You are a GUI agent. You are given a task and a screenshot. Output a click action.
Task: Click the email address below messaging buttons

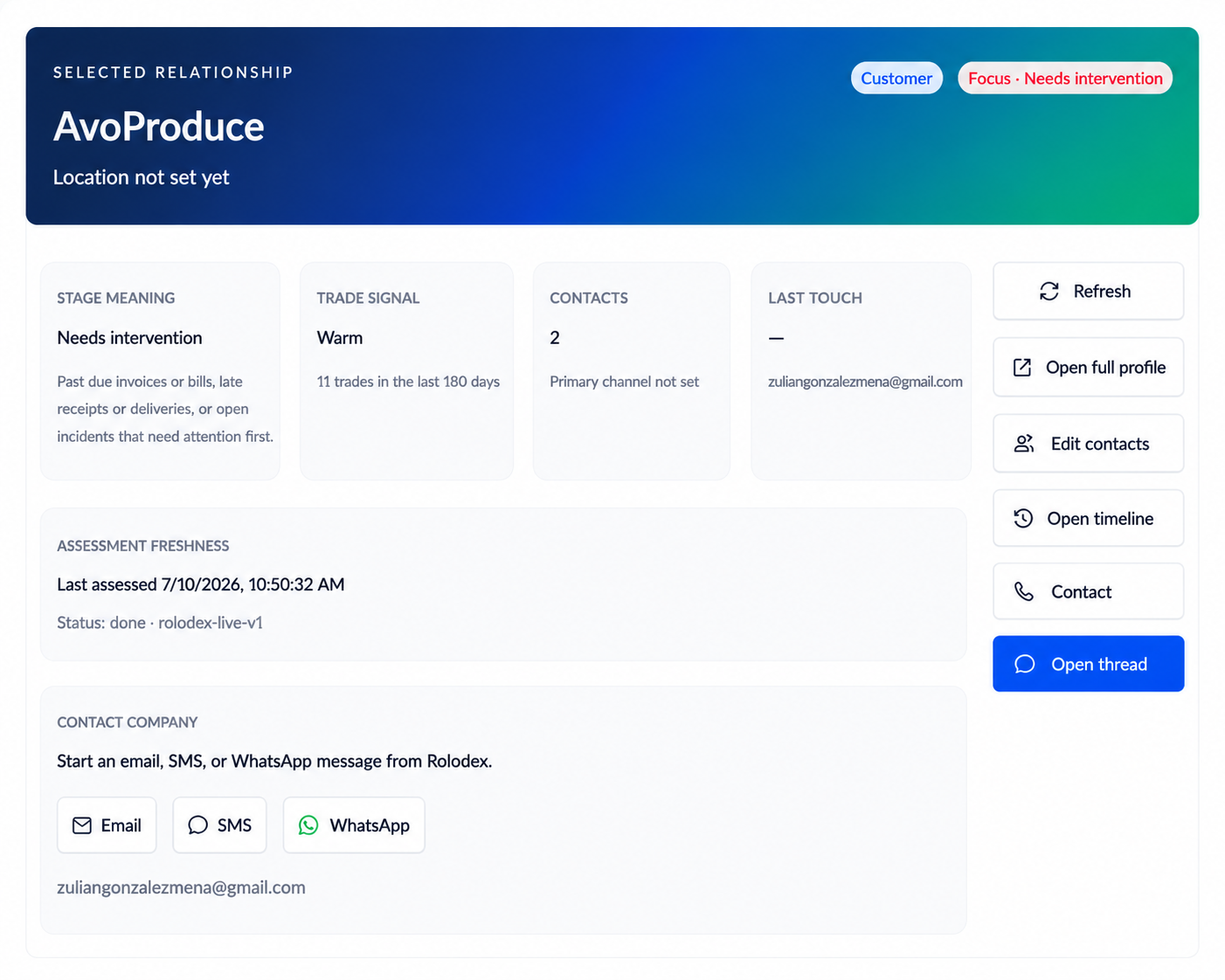point(181,887)
